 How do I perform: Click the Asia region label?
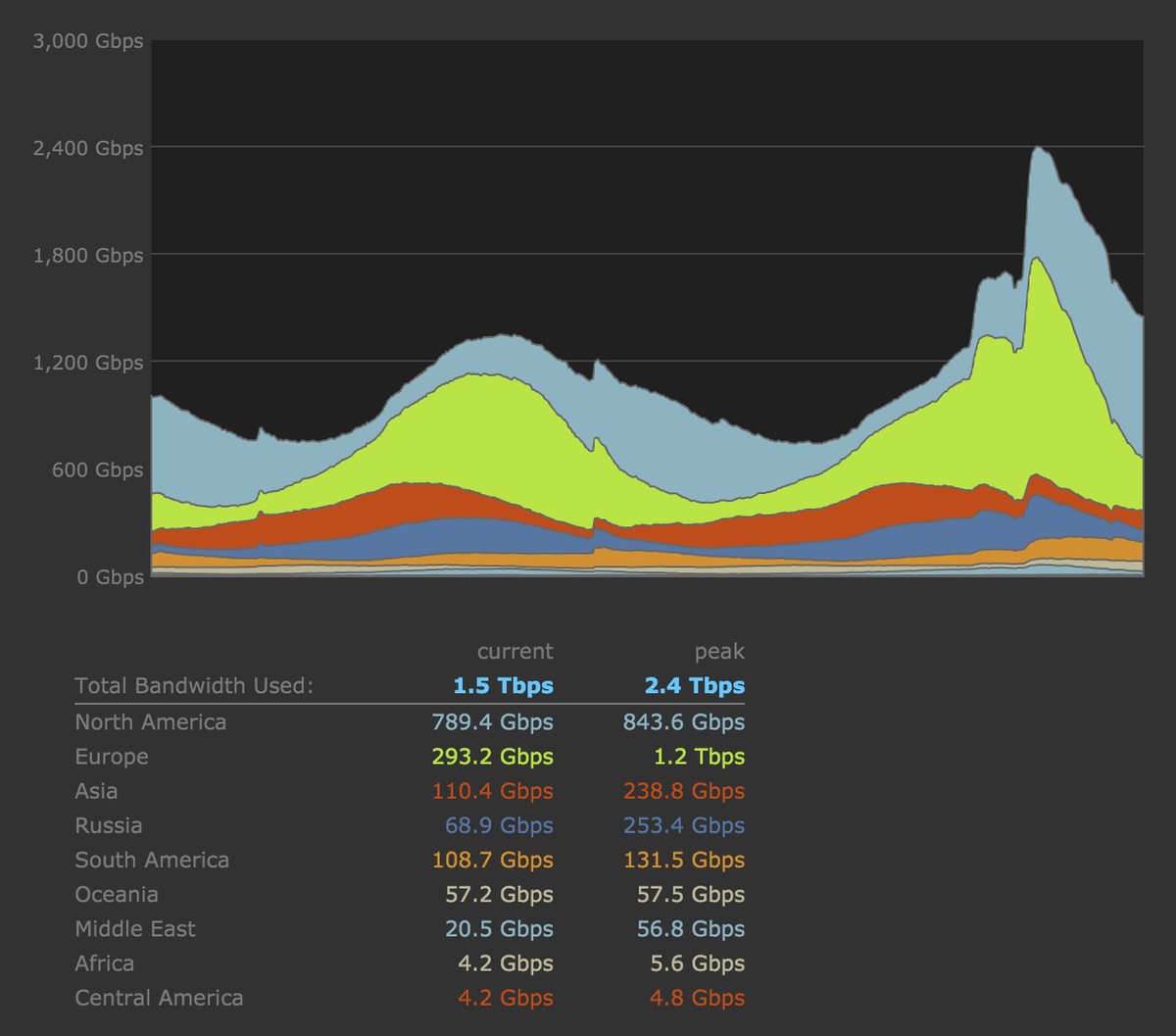(x=96, y=791)
